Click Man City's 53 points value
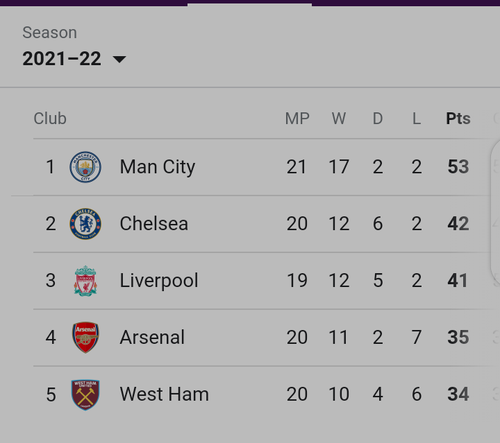The width and height of the screenshot is (500, 443). coord(458,167)
